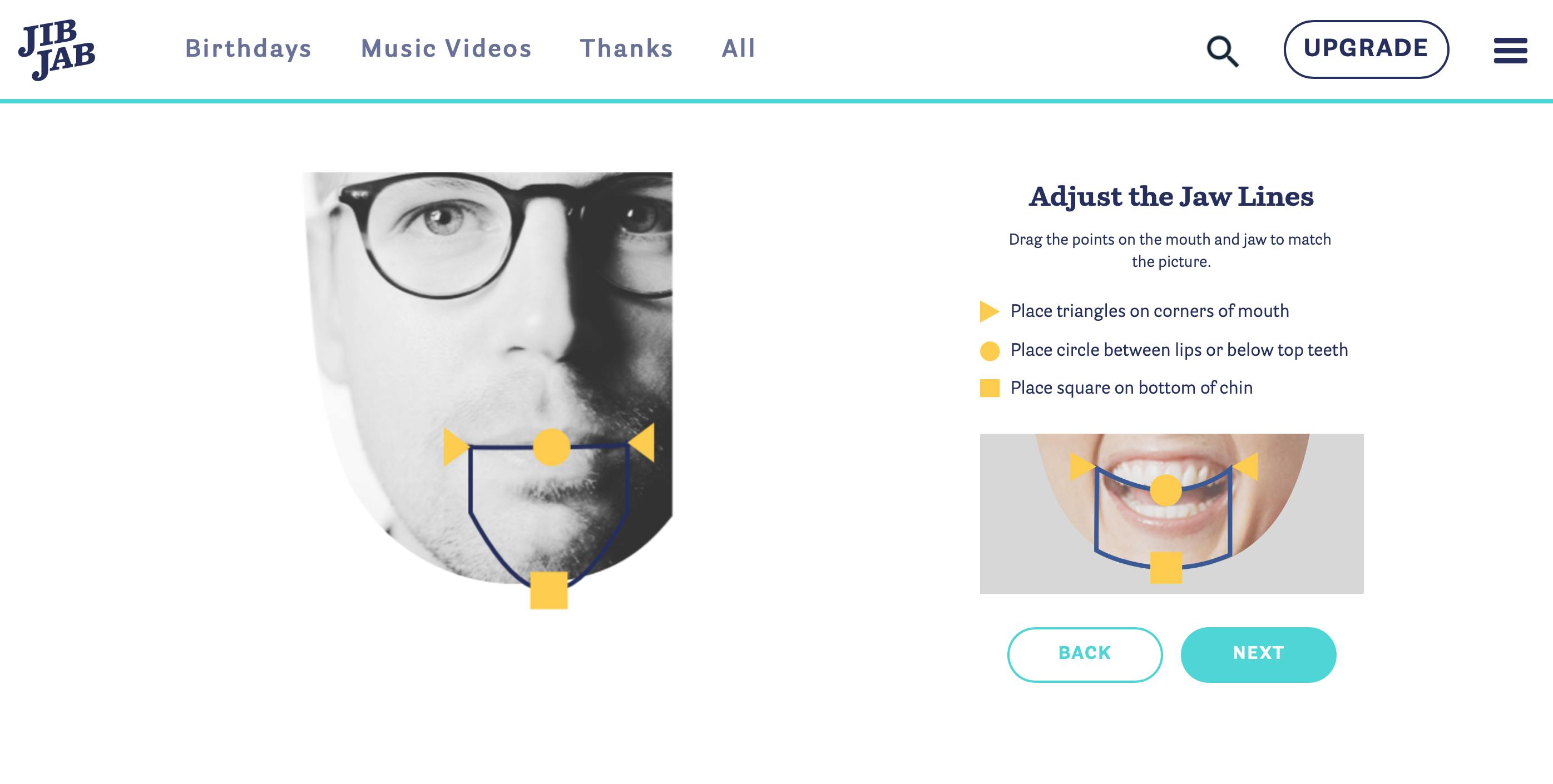
Task: Click the yellow circle legend icon
Action: click(x=990, y=351)
